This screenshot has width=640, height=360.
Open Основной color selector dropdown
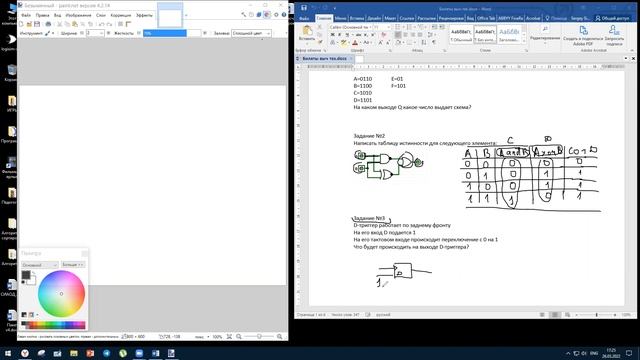pos(40,265)
